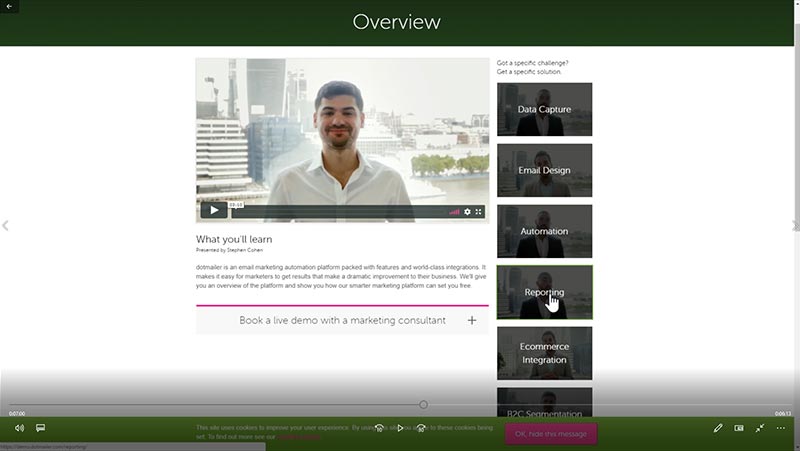This screenshot has width=800, height=451.
Task: Open the Data Capture thumbnail
Action: [x=544, y=109]
